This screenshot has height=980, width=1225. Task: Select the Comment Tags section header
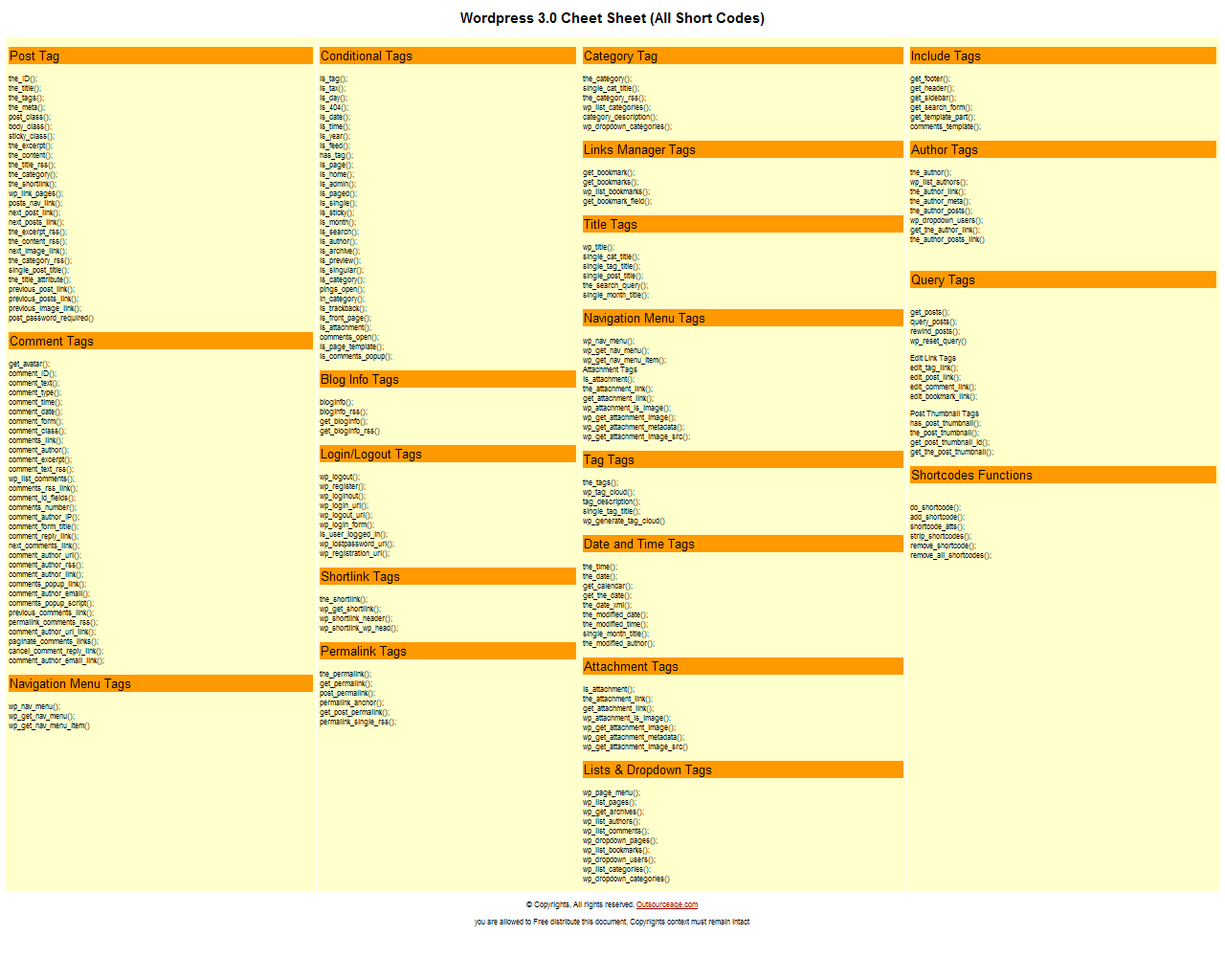(x=161, y=341)
